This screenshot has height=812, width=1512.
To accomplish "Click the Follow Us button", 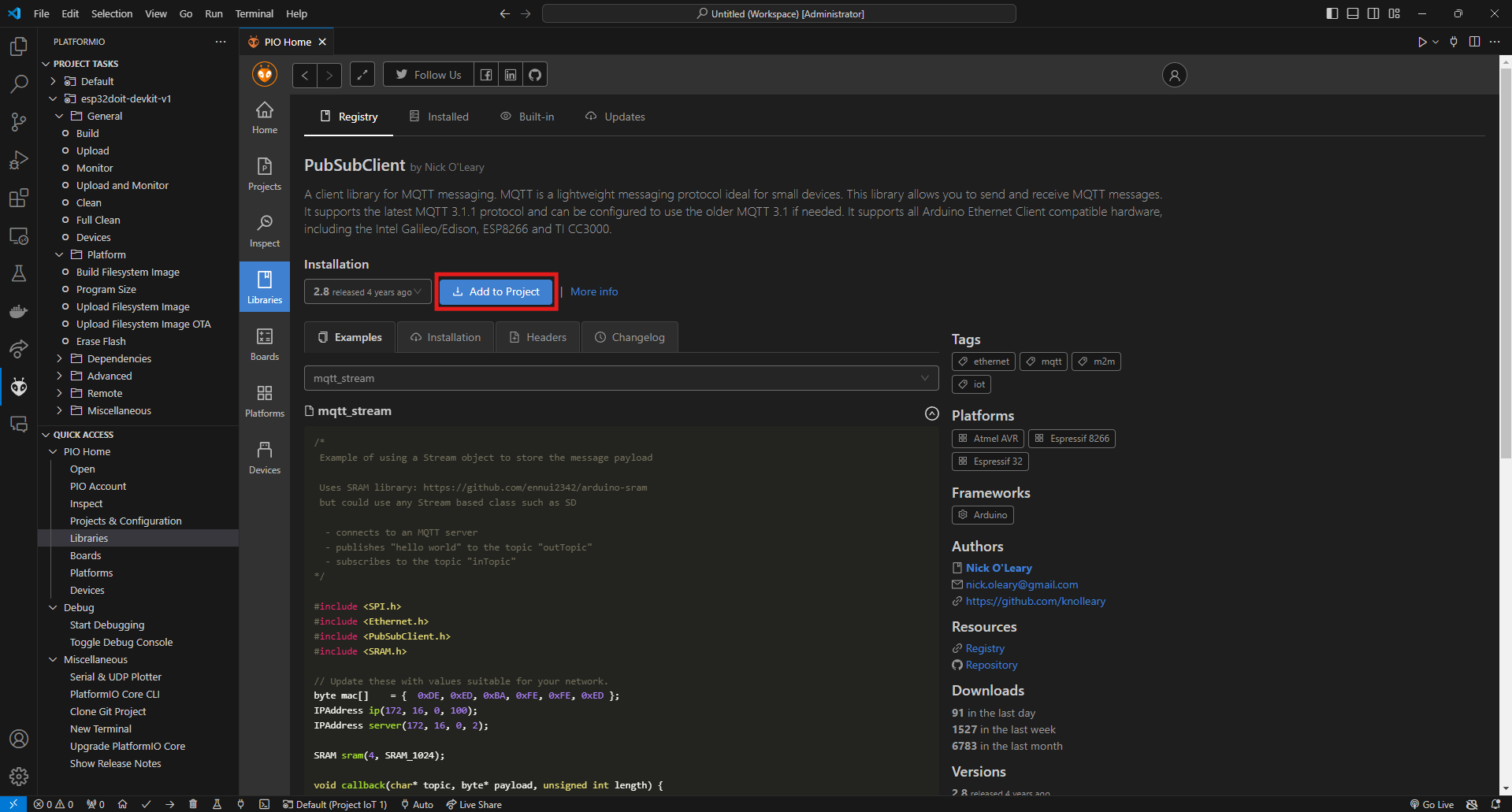I will point(429,75).
